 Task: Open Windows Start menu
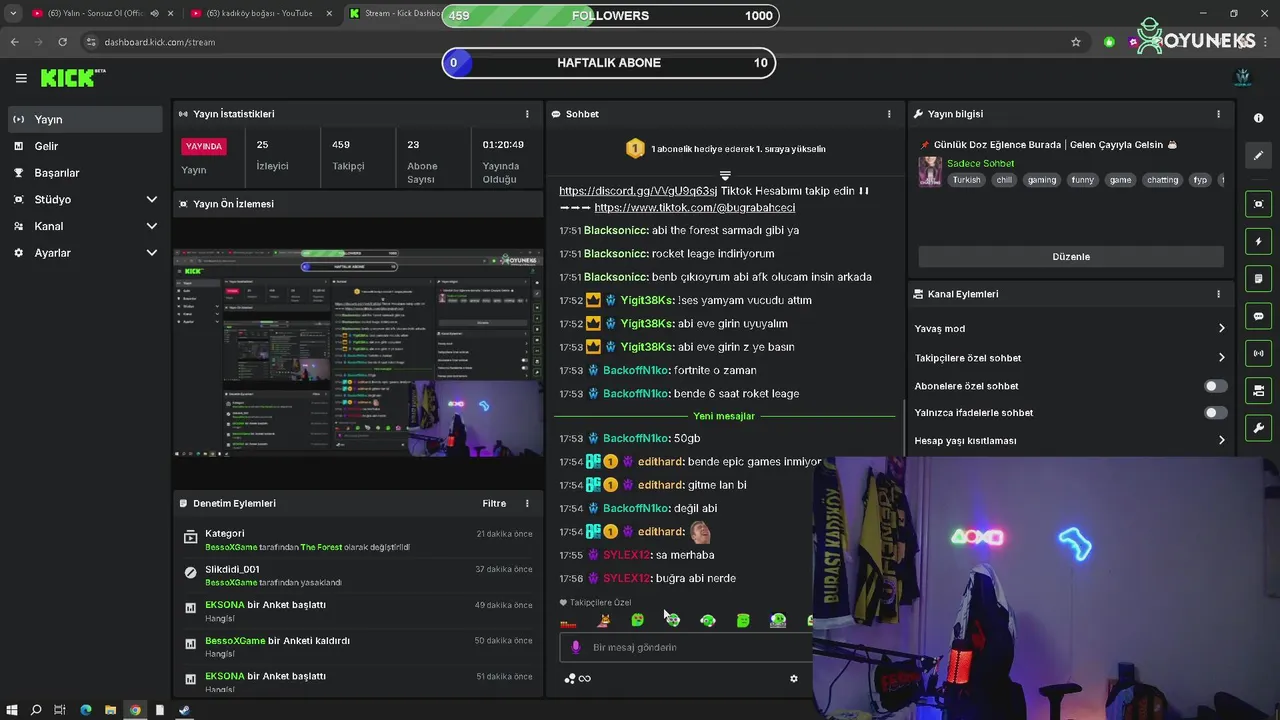tap(11, 710)
